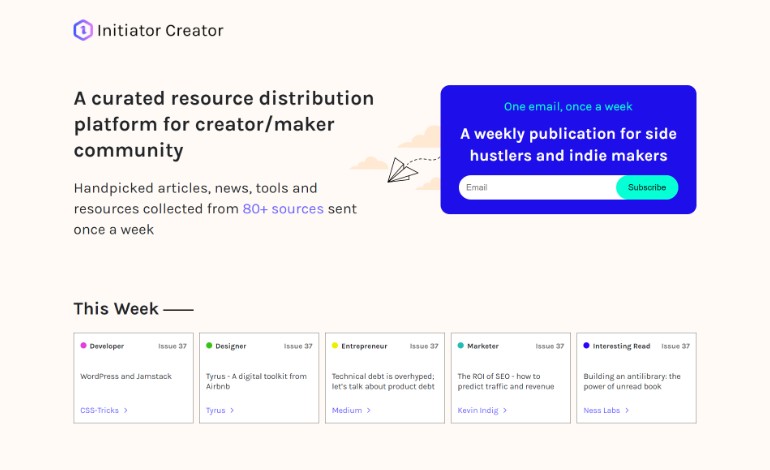Screen dimensions: 770x470
Task: Click the curated resource distribution platform headline
Action: [x=224, y=124]
